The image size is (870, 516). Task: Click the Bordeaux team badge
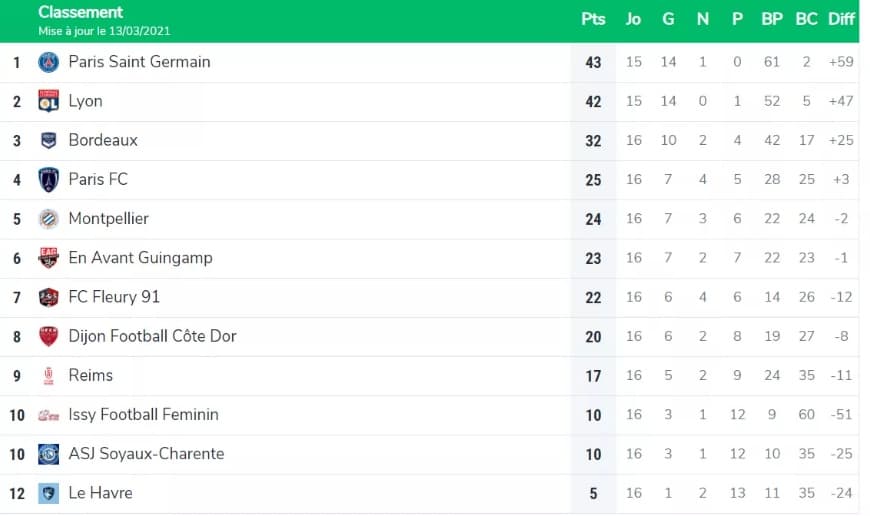pyautogui.click(x=48, y=140)
